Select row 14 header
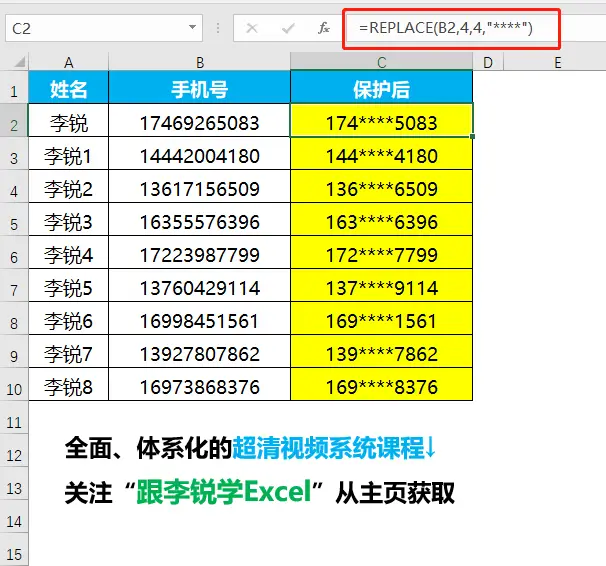 [x=14, y=516]
